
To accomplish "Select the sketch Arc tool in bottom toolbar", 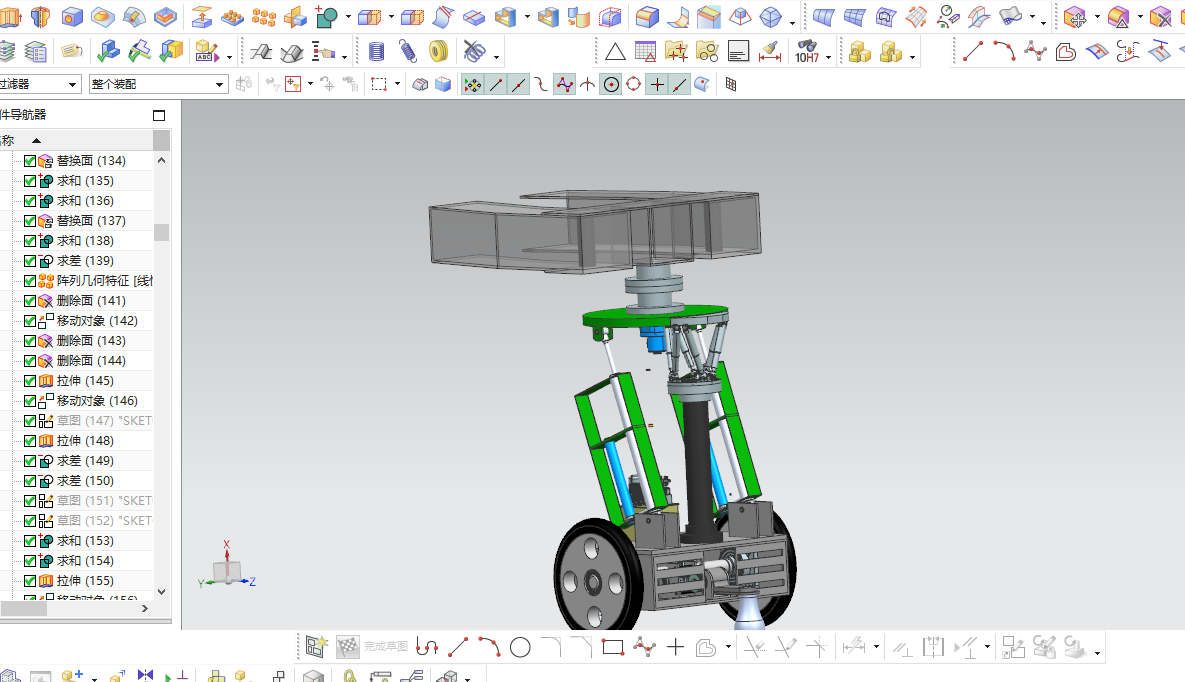I will coord(489,647).
